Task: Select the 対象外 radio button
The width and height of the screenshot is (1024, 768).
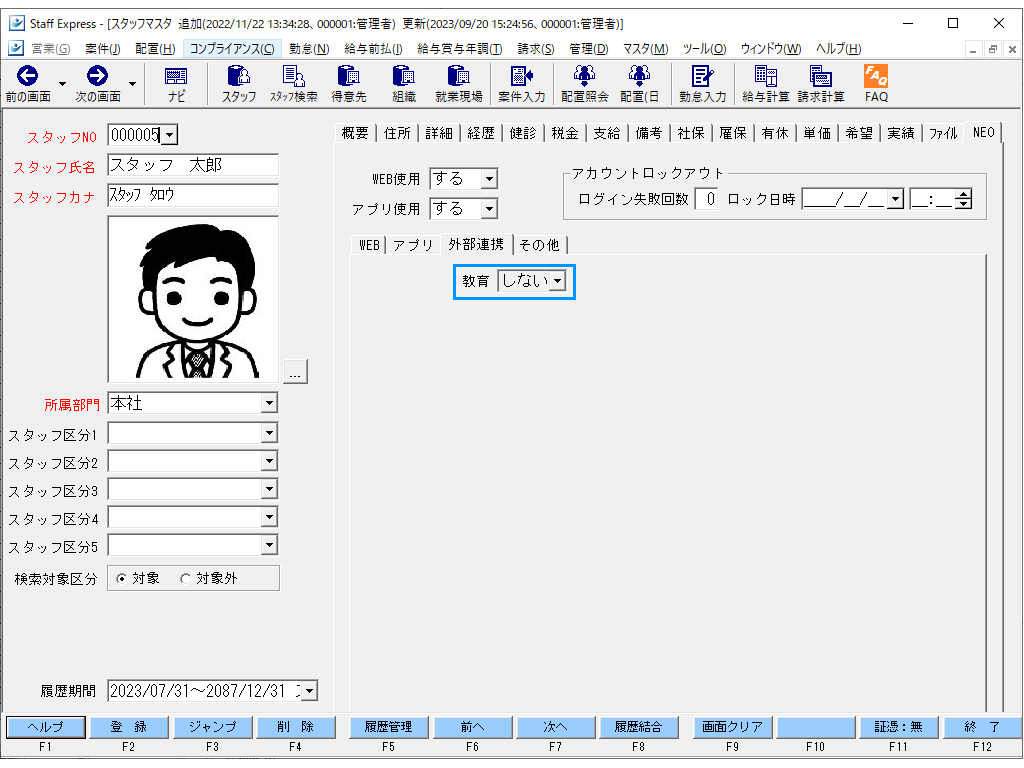Action: pos(185,579)
